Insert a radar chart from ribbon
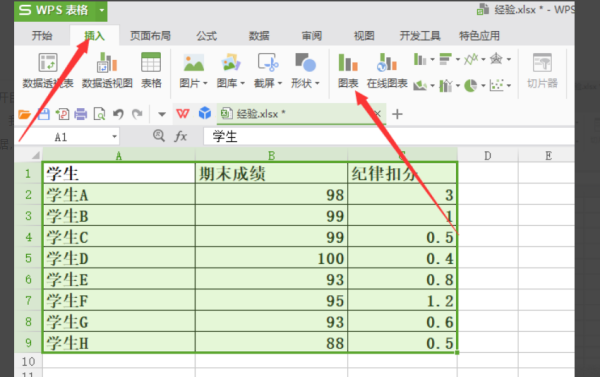Image resolution: width=600 pixels, height=377 pixels. pyautogui.click(x=496, y=59)
